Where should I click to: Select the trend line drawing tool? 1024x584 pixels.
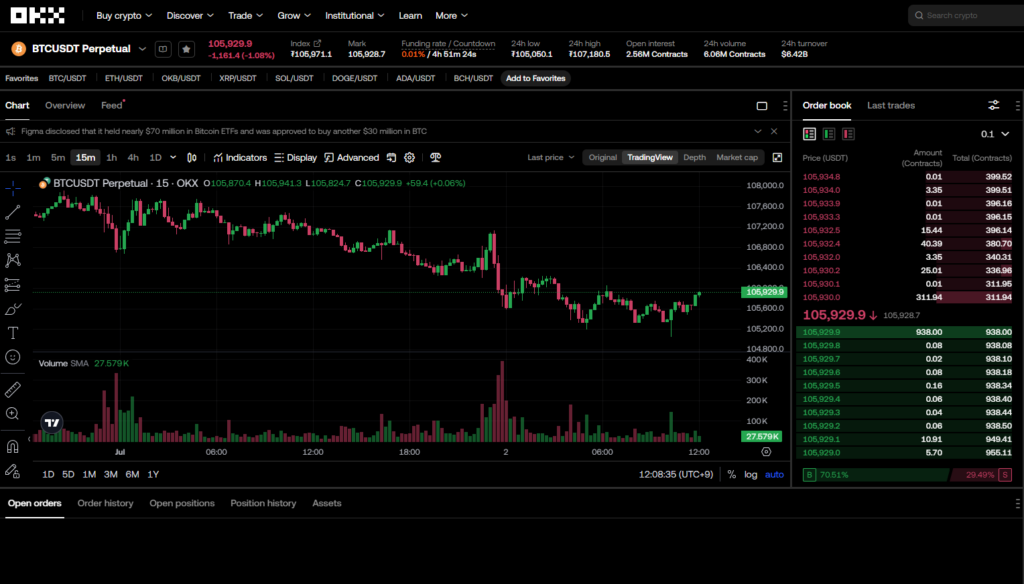12,212
